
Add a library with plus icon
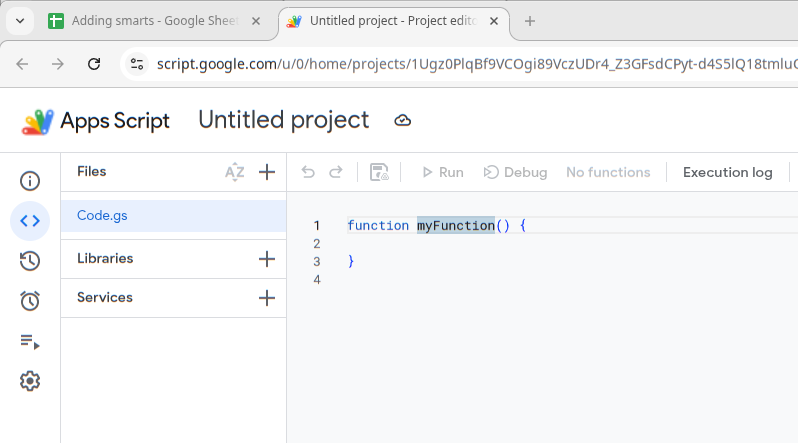tap(267, 259)
